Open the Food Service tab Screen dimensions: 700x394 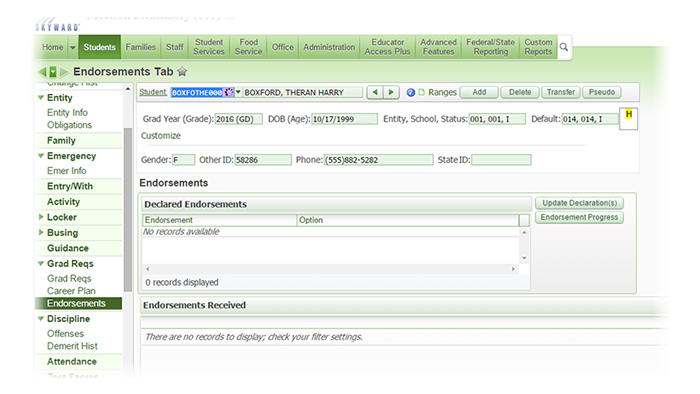coord(248,47)
